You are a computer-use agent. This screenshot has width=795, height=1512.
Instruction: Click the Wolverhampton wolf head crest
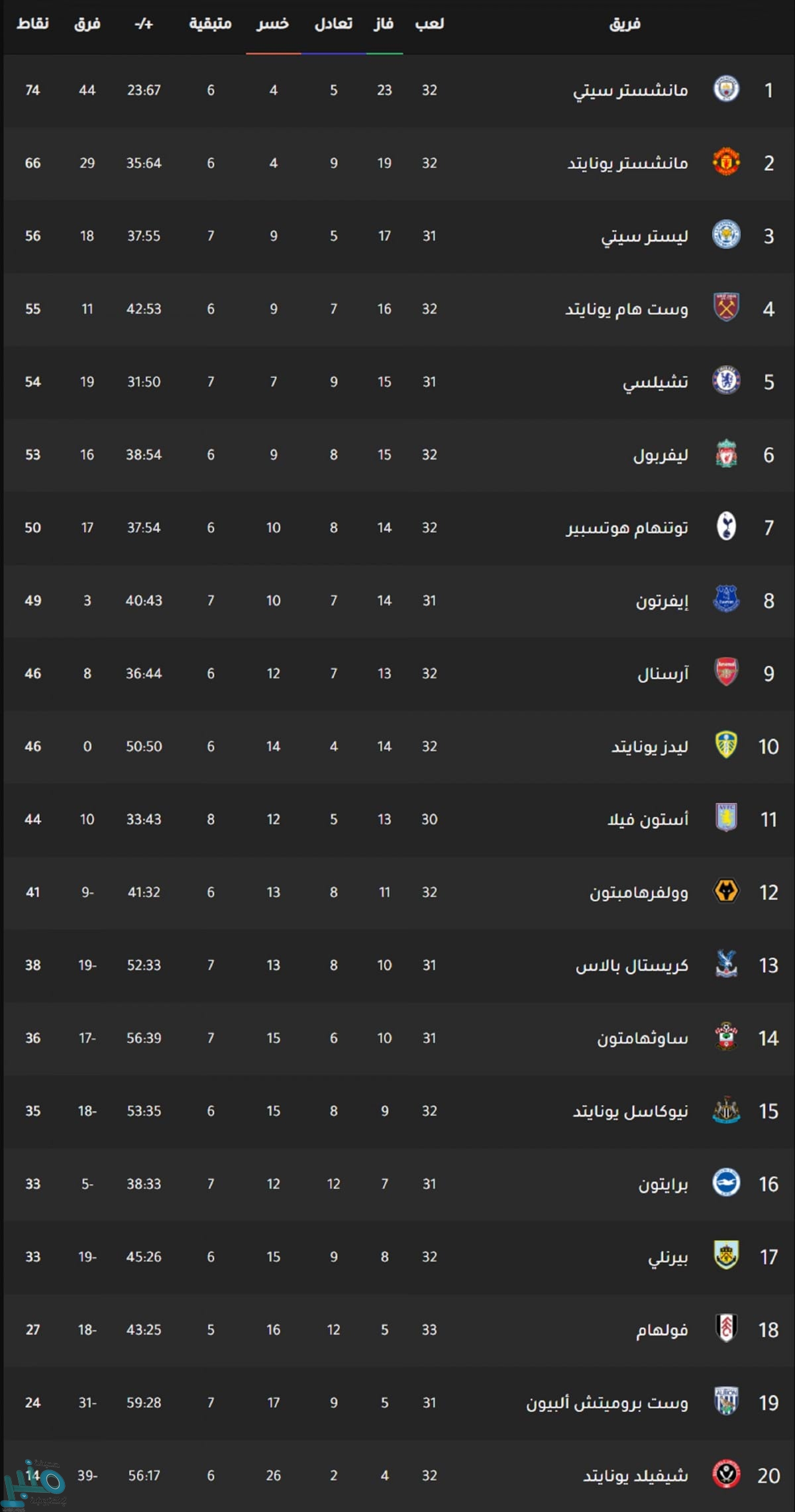coord(726,891)
